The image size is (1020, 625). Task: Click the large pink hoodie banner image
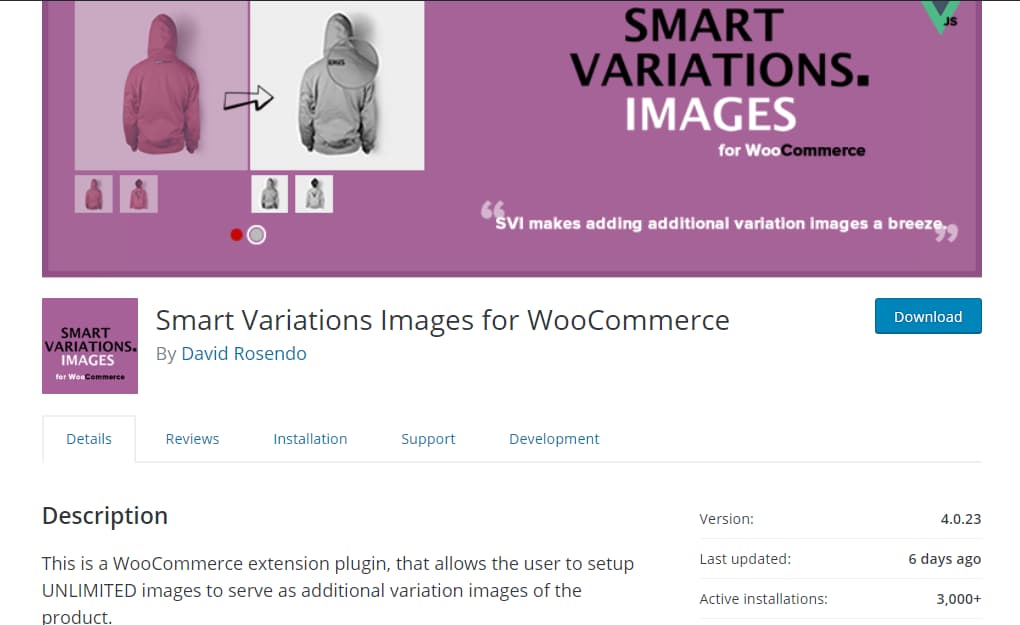[x=160, y=85]
